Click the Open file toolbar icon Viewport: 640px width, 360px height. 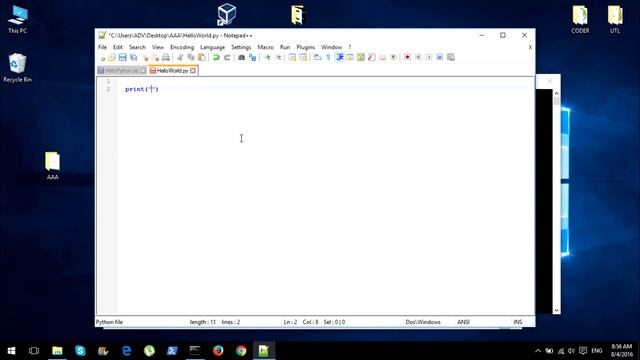tap(111, 58)
